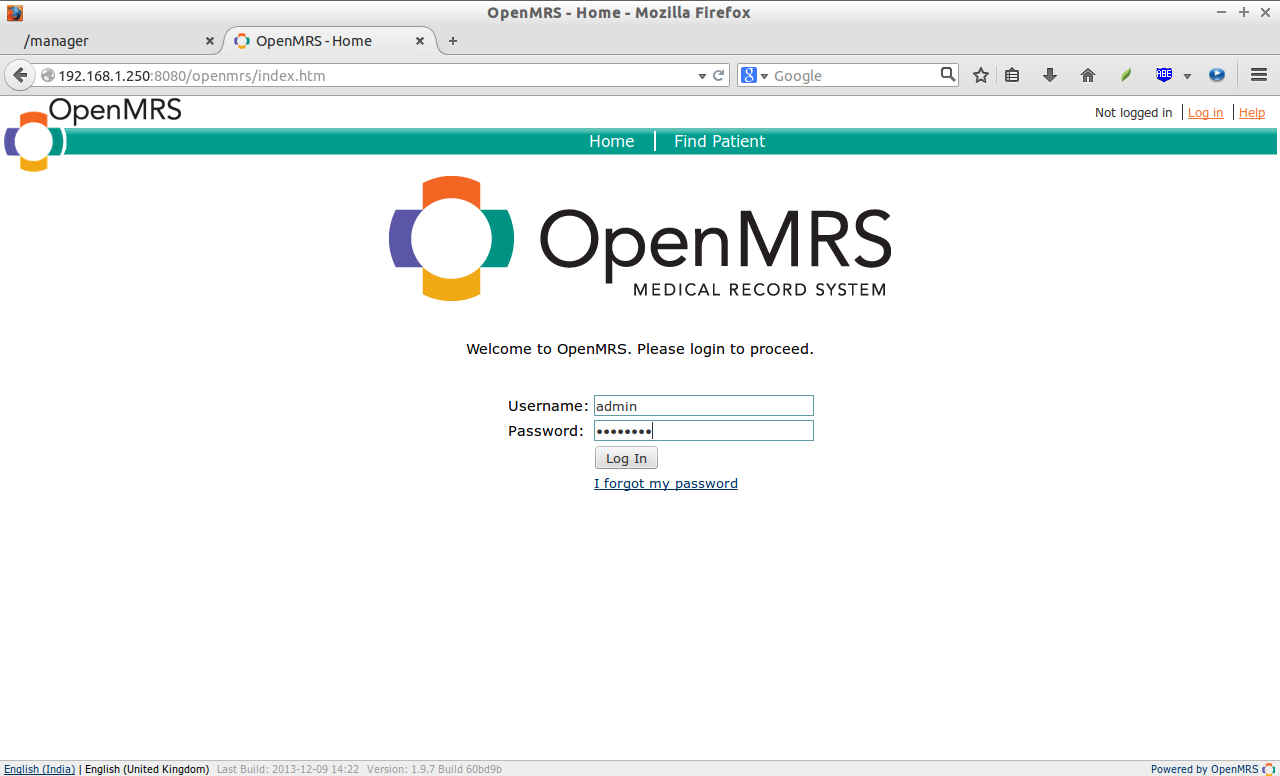Click the 'Welcome to OpenMRS. Please login to proceed.' text

pyautogui.click(x=640, y=349)
